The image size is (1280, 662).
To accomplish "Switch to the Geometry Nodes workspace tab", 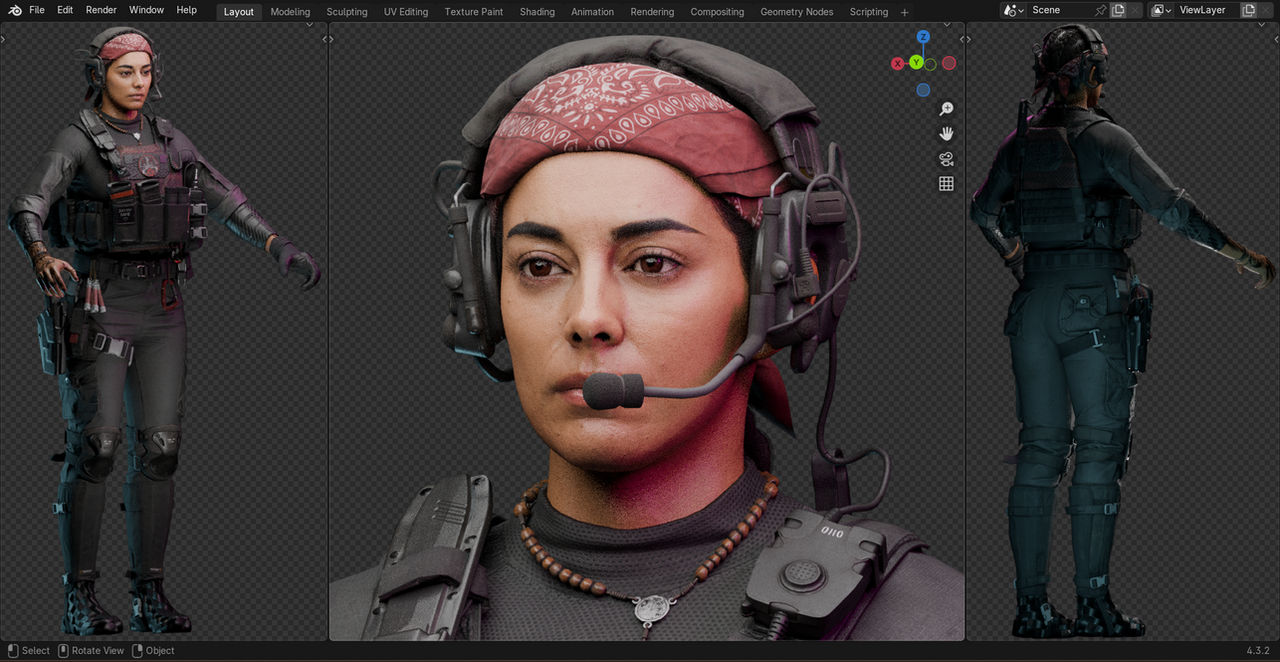I will pos(797,12).
